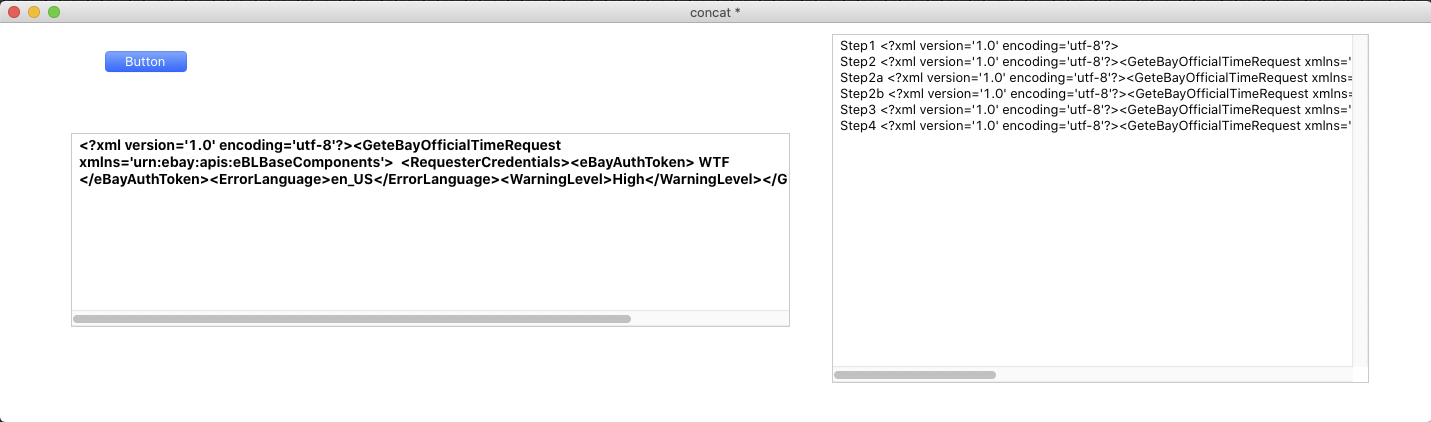Click in the blank area of XML text box

(x=430, y=250)
